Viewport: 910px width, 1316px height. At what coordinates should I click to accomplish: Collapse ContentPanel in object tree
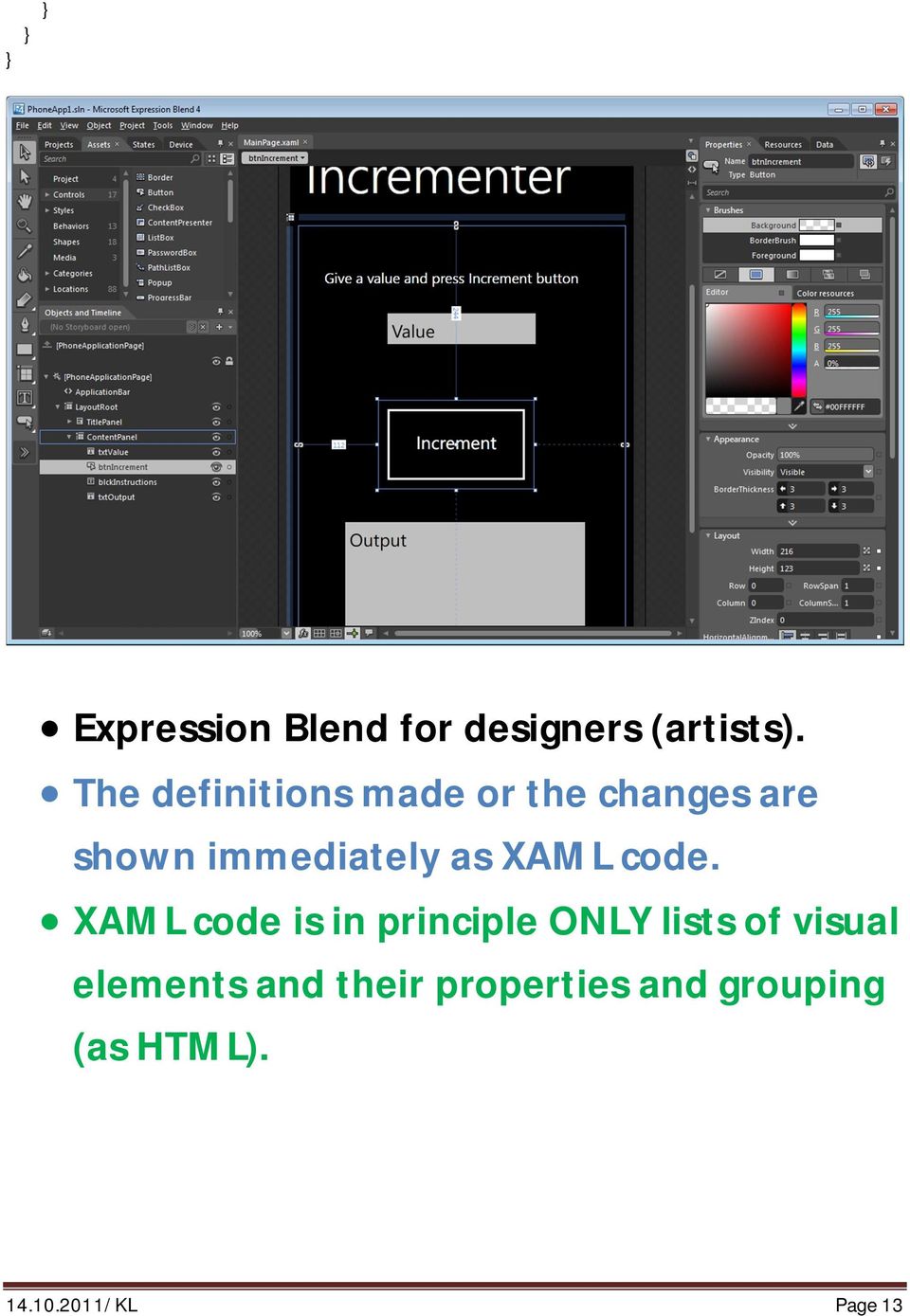click(x=69, y=437)
